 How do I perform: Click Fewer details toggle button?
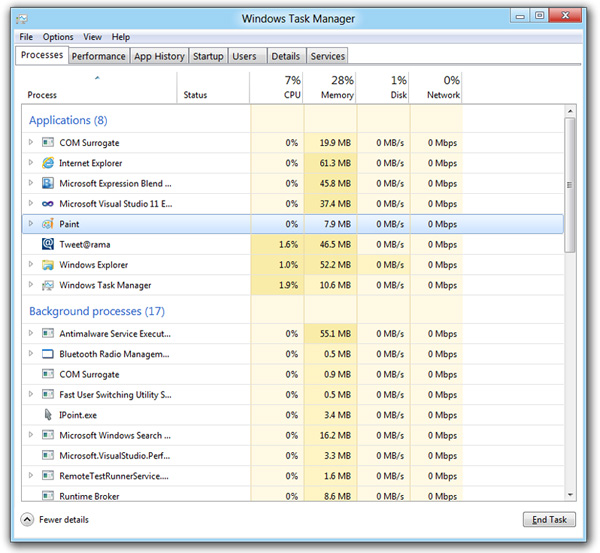(x=54, y=520)
